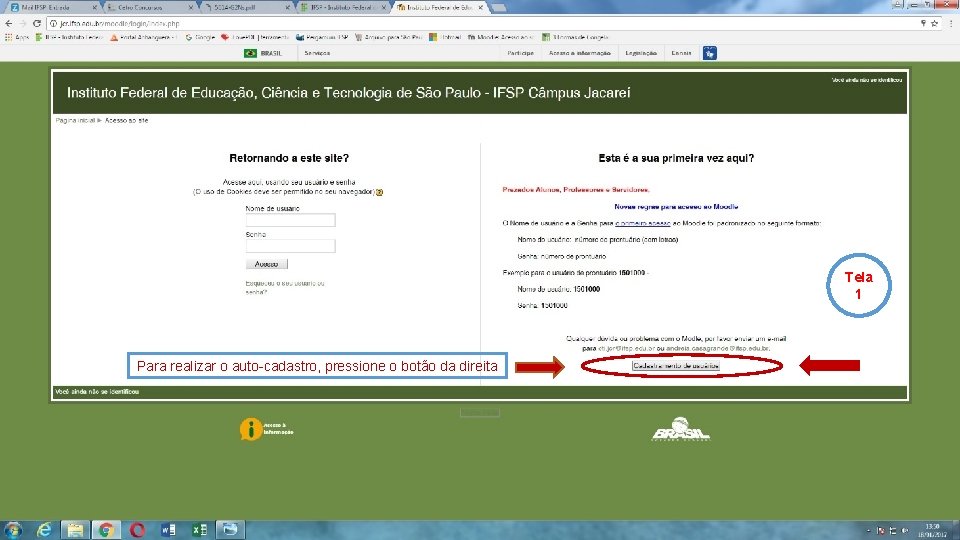960x540 pixels.
Task: Open the Apps bookmarks shortcut
Action: 17,37
